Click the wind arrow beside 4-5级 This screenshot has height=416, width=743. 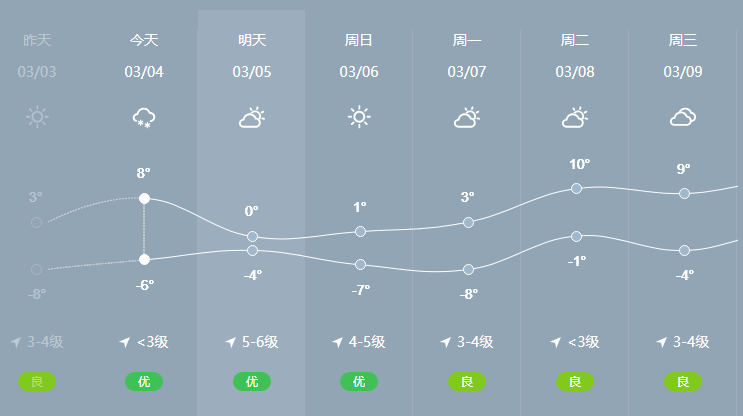337,342
